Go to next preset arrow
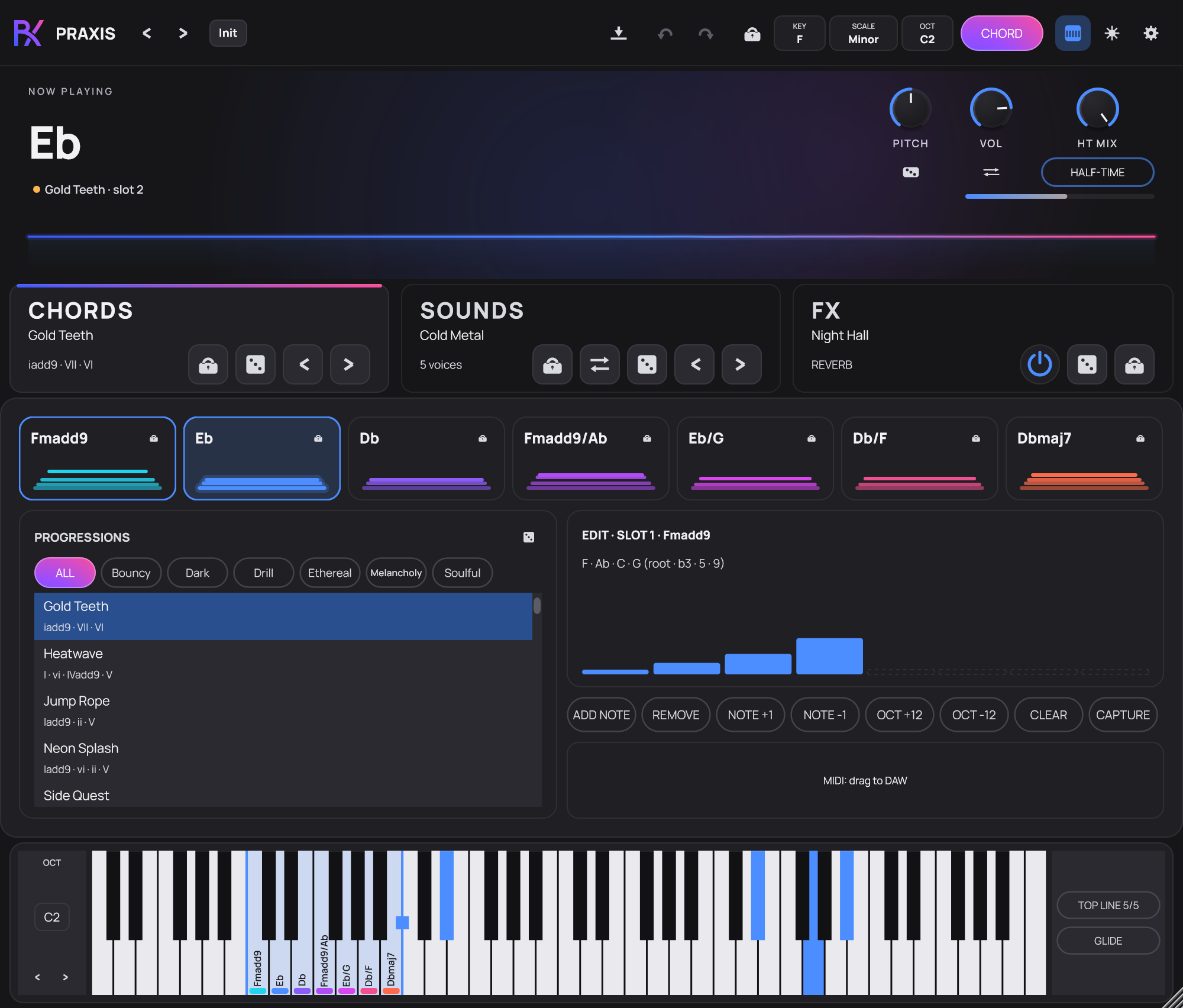 point(183,33)
